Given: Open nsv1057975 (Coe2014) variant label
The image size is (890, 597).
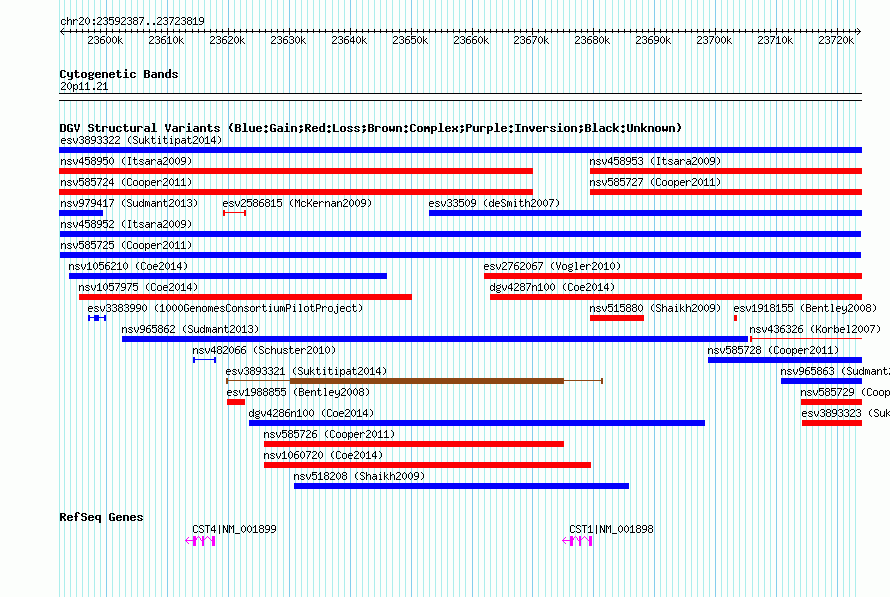Looking at the screenshot, I should pos(138,287).
